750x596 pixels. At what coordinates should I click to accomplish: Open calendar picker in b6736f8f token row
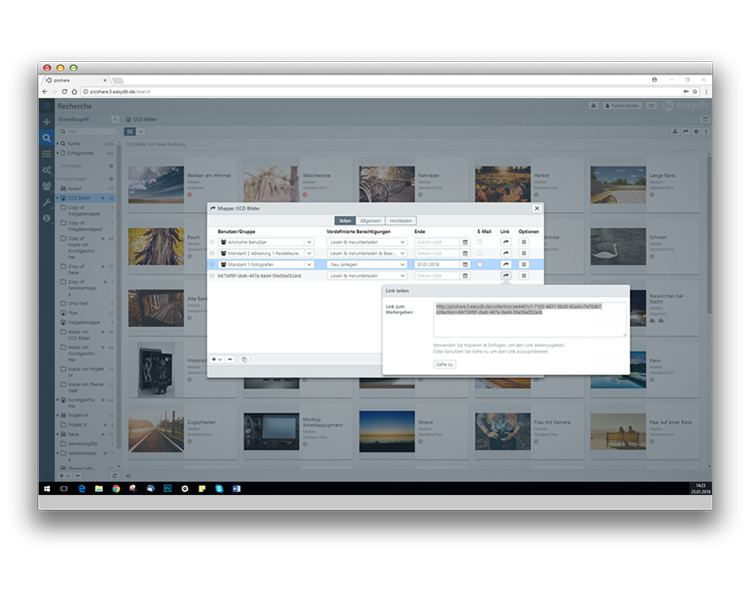click(465, 276)
